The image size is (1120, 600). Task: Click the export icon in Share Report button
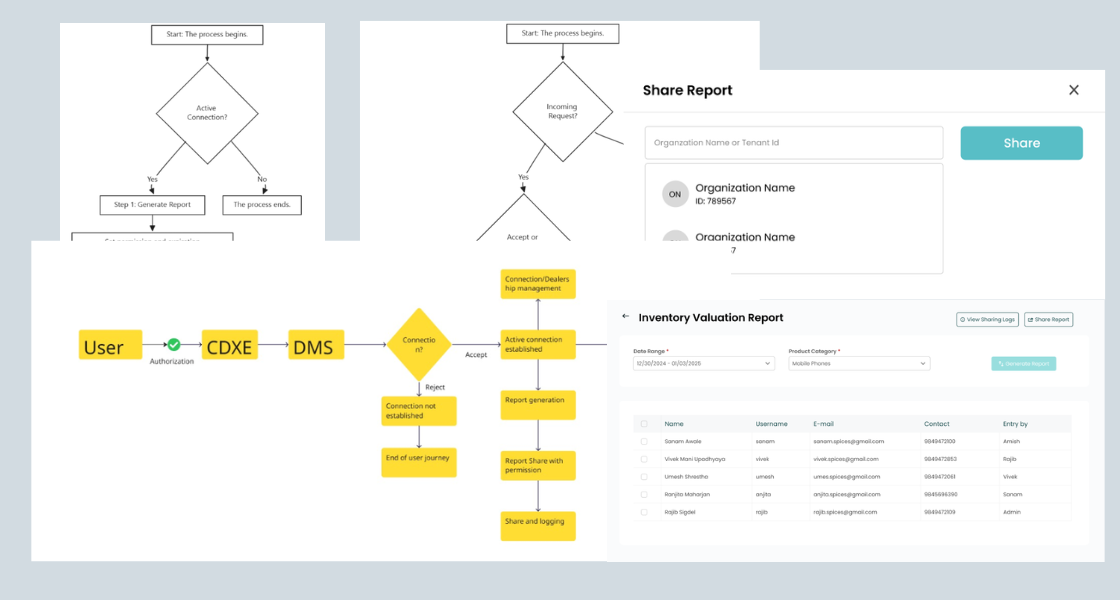tap(1031, 319)
